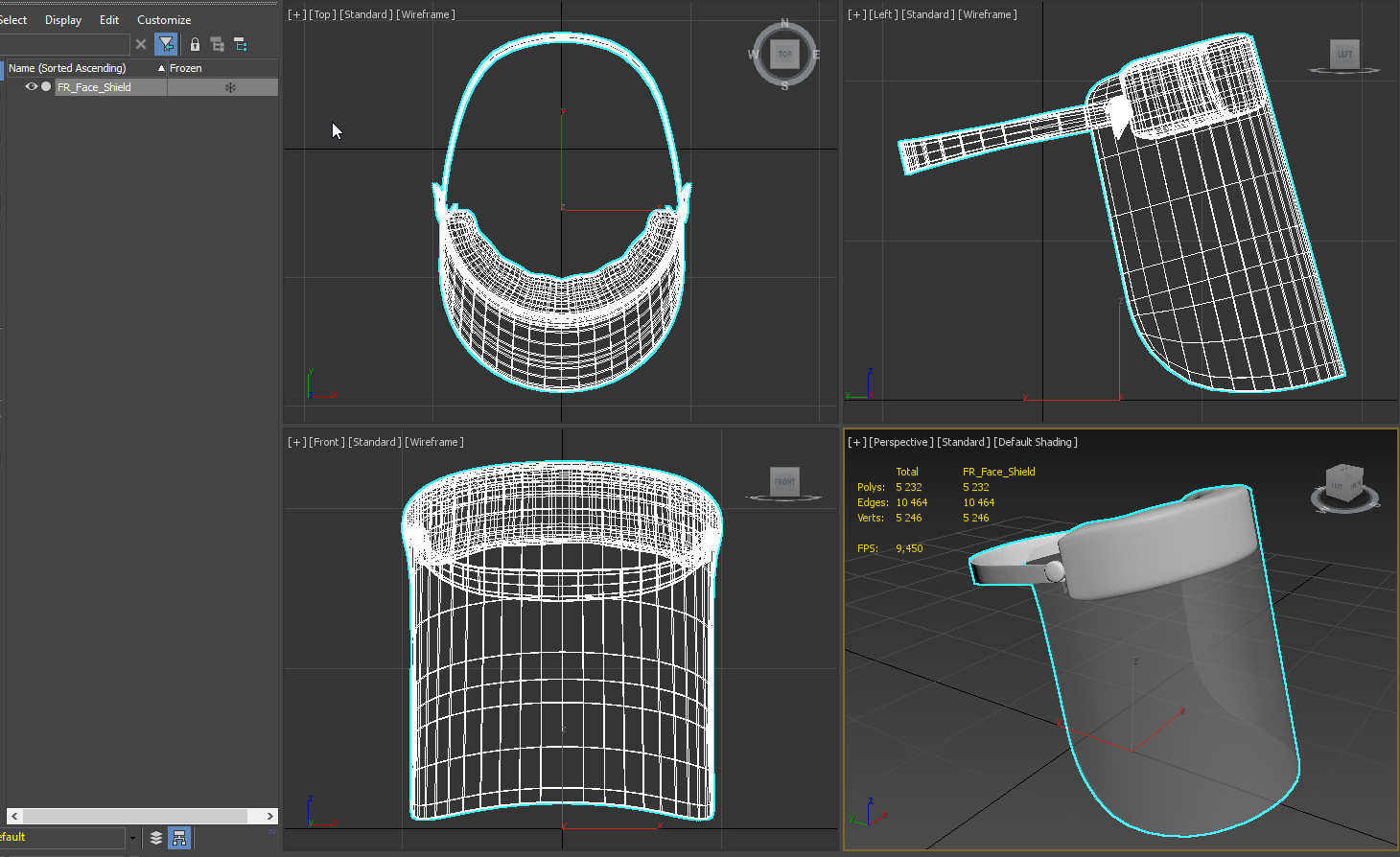Enable the selection filter icon in Scene Explorer

(x=166, y=44)
